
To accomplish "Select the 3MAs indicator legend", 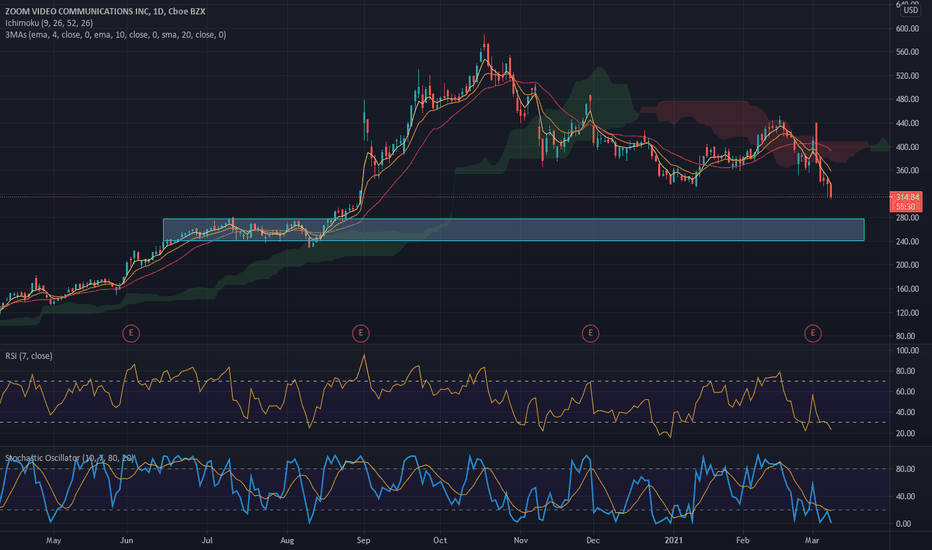I will [x=115, y=35].
